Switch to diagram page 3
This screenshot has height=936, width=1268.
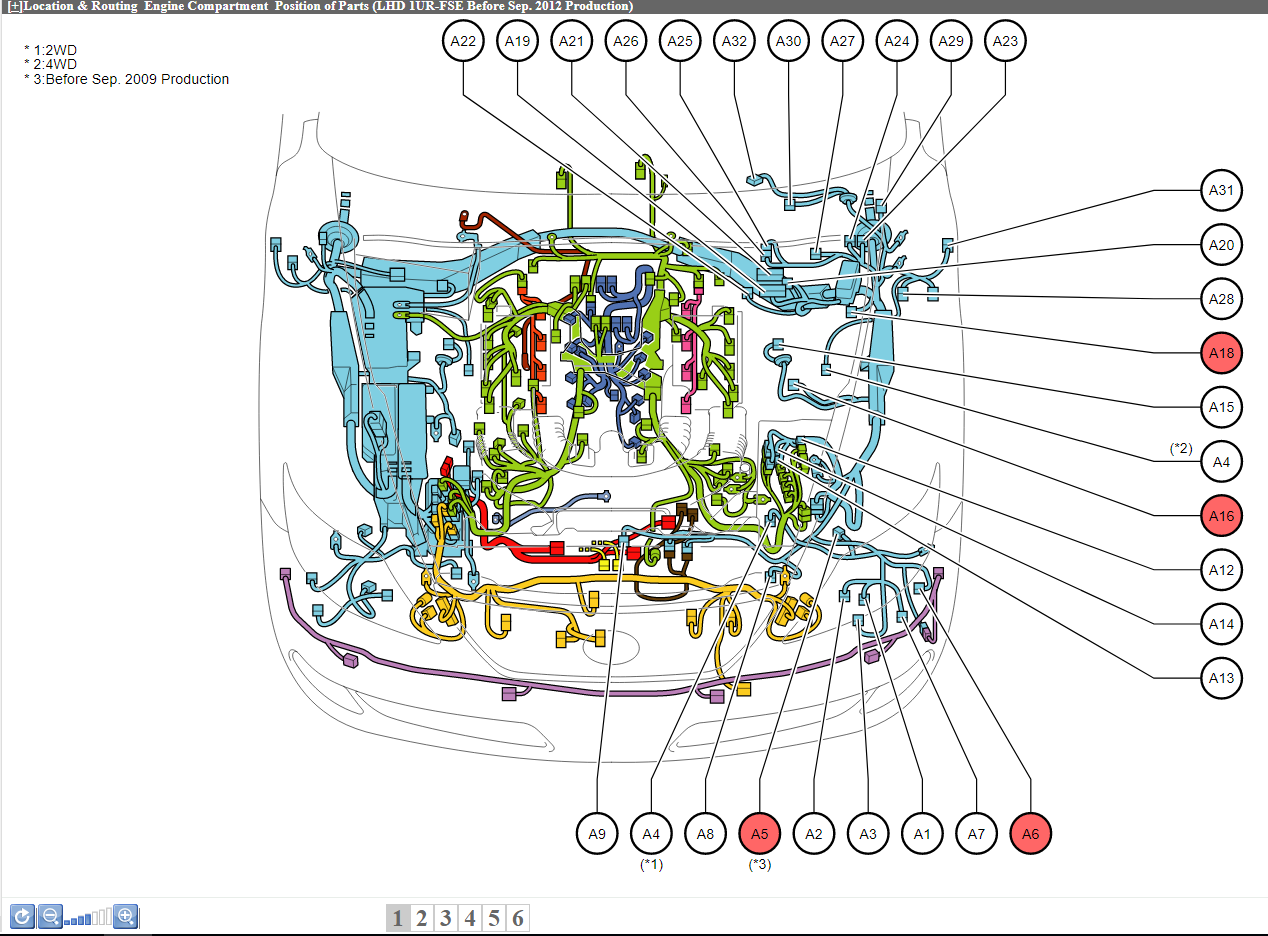[446, 919]
